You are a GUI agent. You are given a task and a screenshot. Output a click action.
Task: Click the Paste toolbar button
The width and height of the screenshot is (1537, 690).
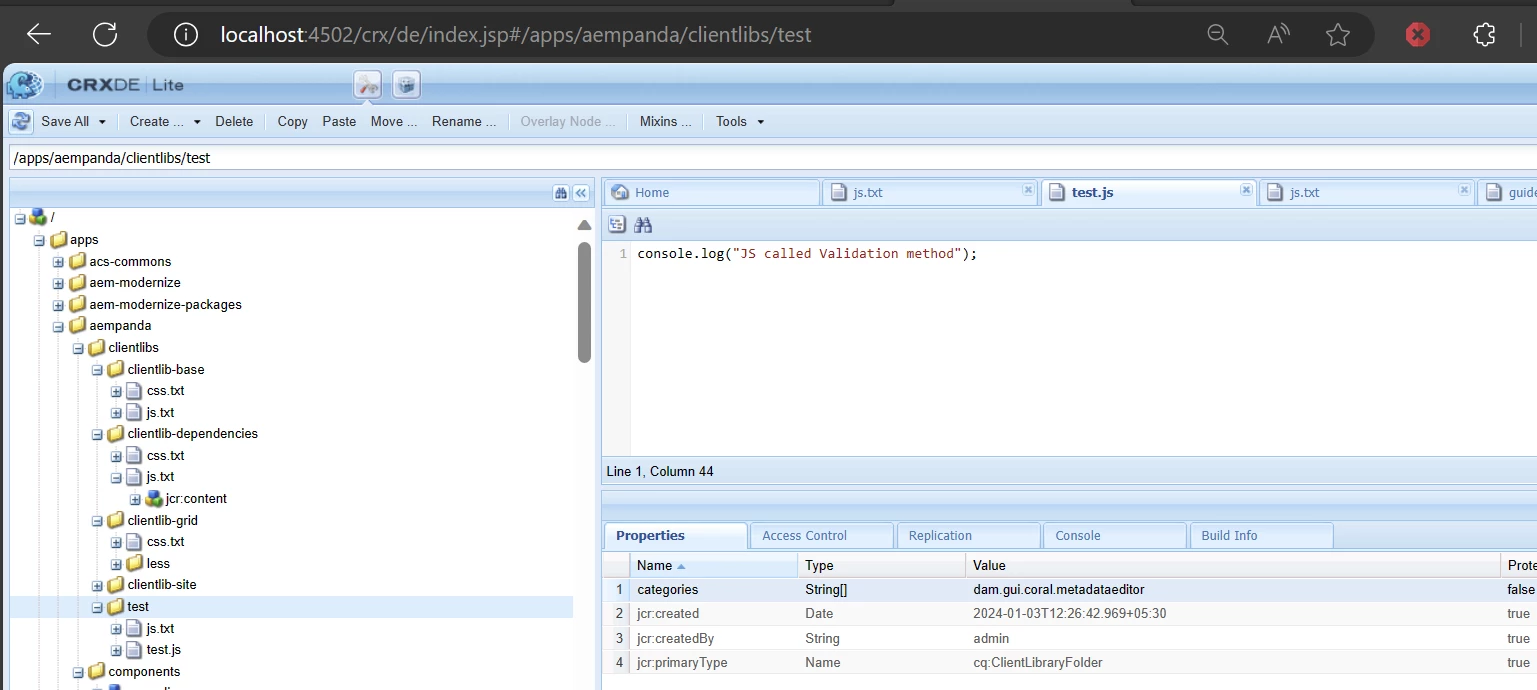[x=339, y=121]
